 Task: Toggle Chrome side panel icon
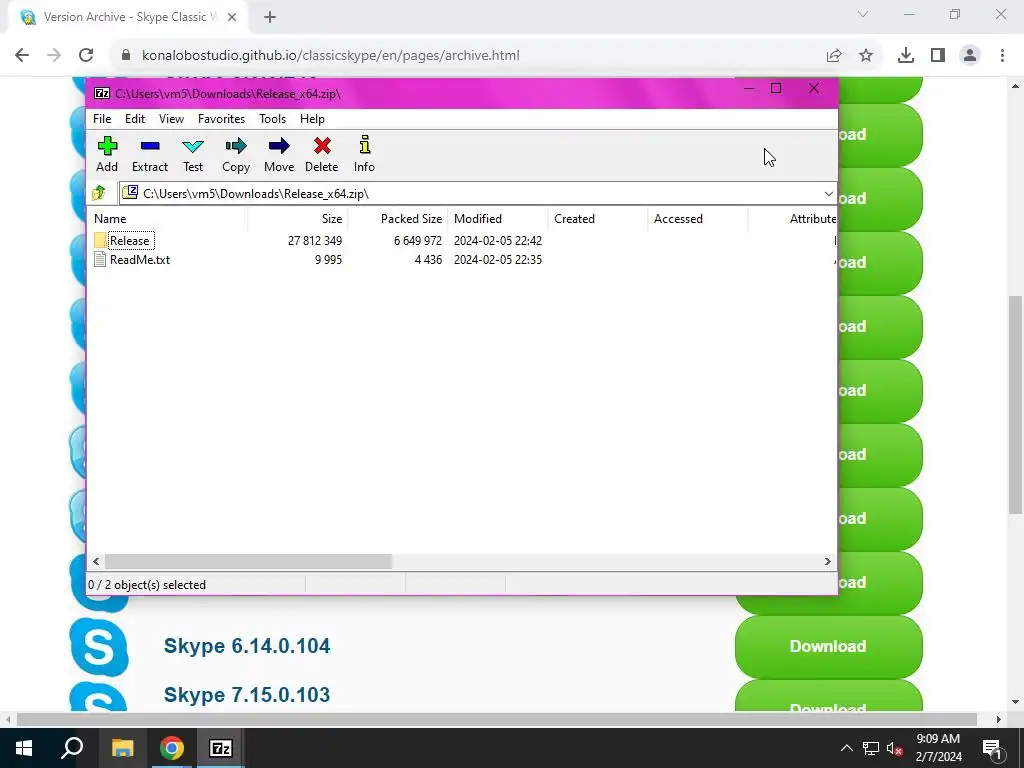[x=938, y=56]
